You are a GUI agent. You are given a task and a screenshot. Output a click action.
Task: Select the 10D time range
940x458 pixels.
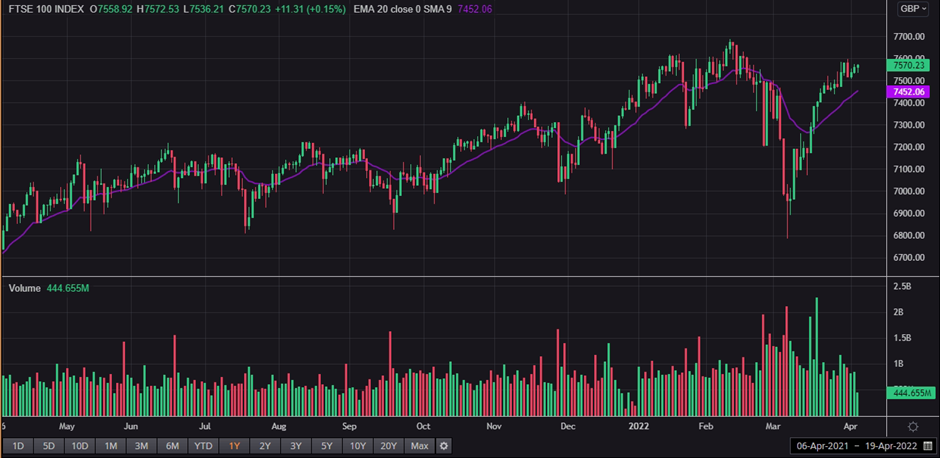(80, 446)
